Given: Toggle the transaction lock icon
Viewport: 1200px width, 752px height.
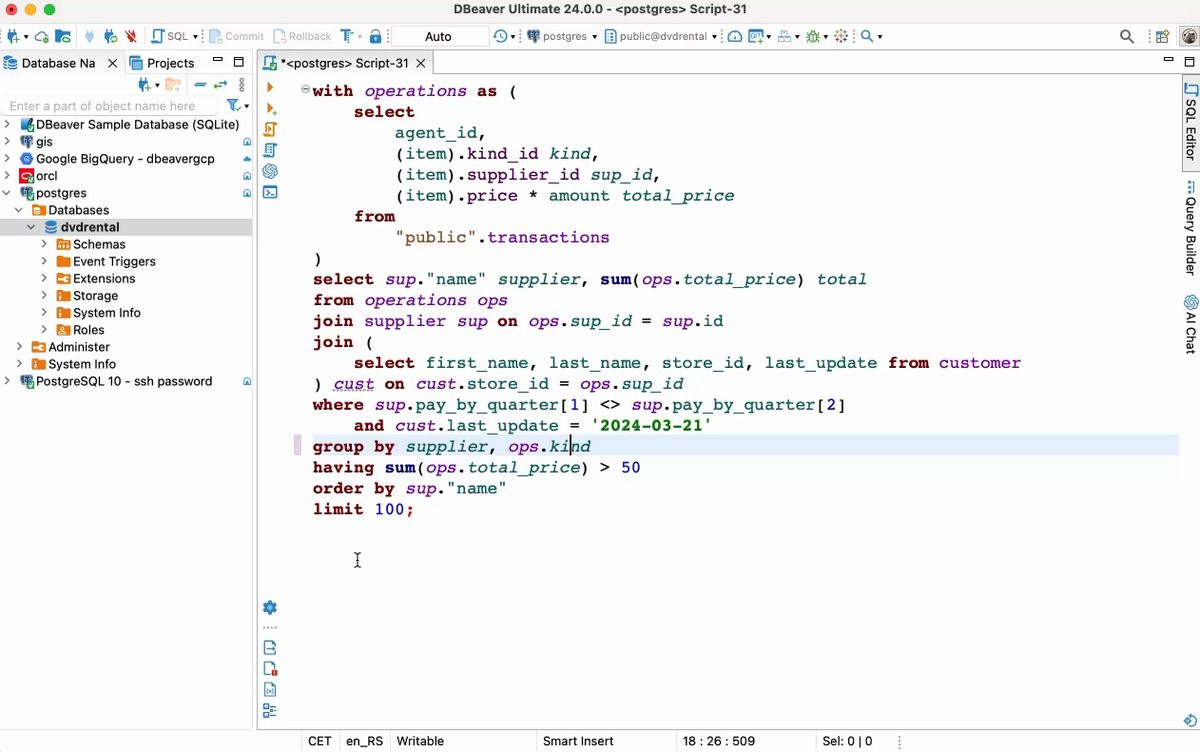Looking at the screenshot, I should point(375,37).
